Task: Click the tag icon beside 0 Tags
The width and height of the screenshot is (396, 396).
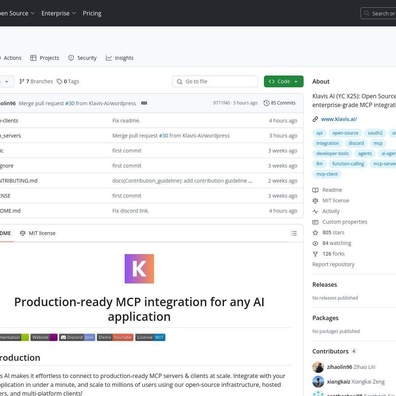Action: tap(59, 81)
